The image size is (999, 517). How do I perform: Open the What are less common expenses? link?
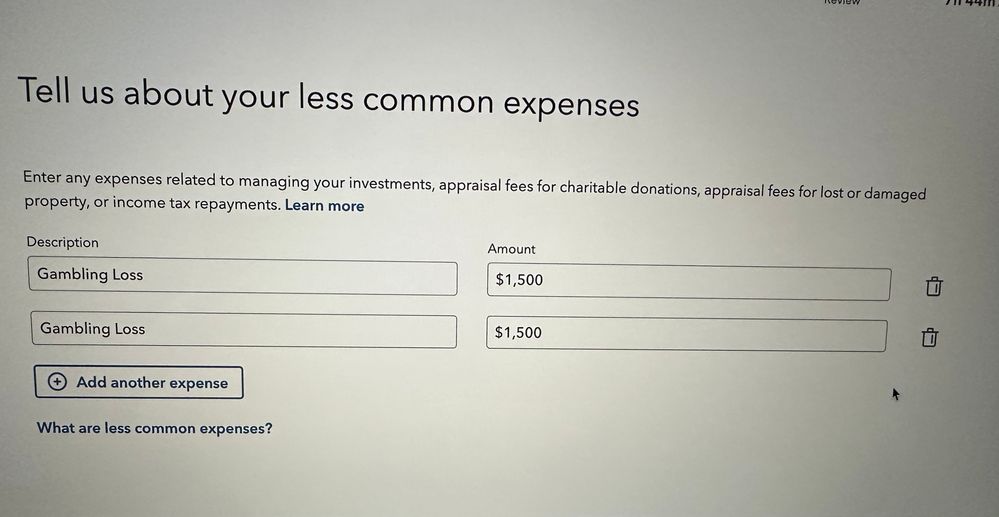[154, 428]
